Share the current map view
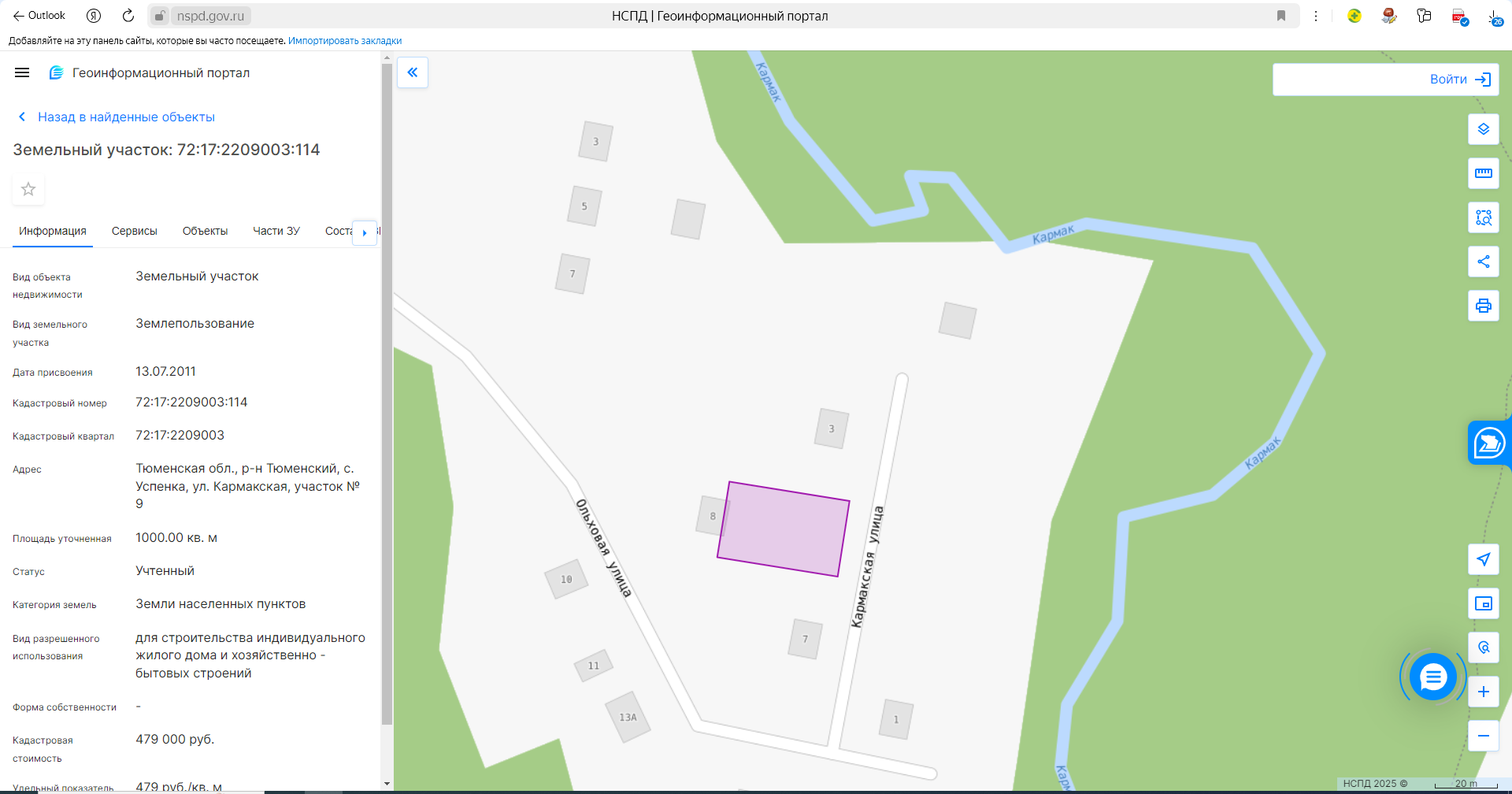Image resolution: width=1512 pixels, height=794 pixels. click(x=1483, y=262)
